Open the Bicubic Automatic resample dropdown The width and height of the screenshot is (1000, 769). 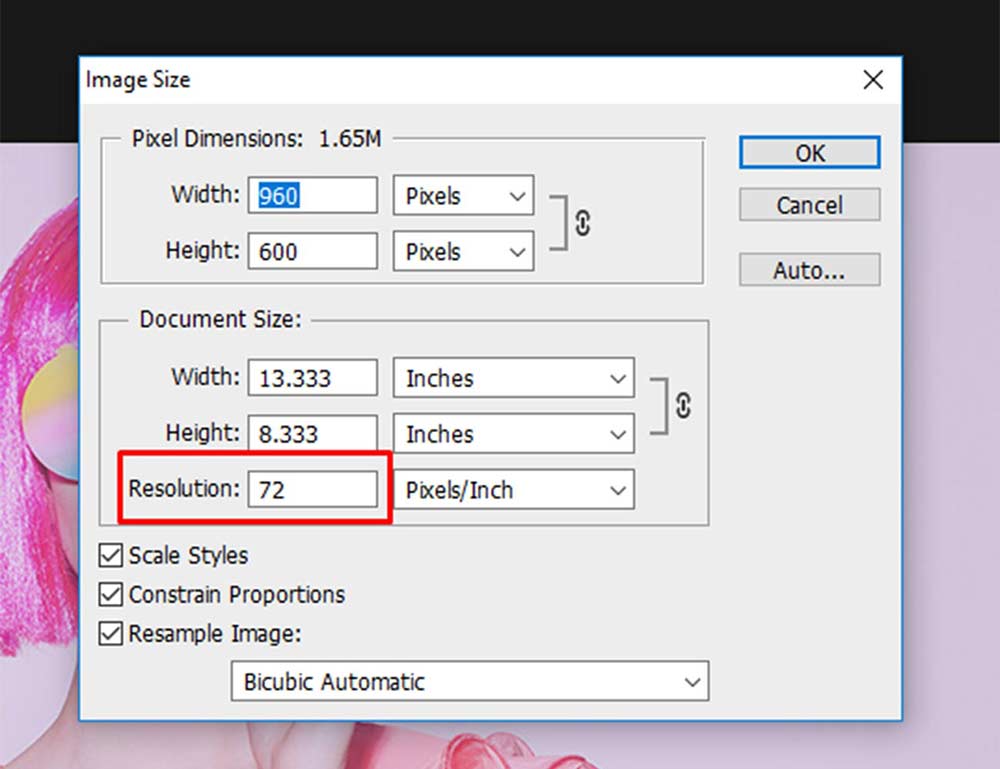coord(469,681)
